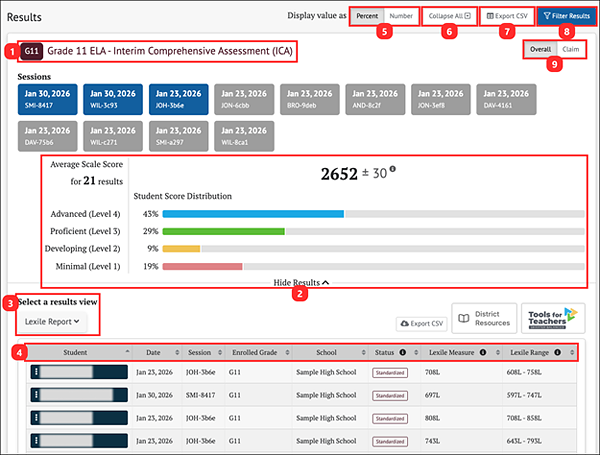This screenshot has height=455, width=600.
Task: Sort by School column arrows
Action: tap(364, 352)
